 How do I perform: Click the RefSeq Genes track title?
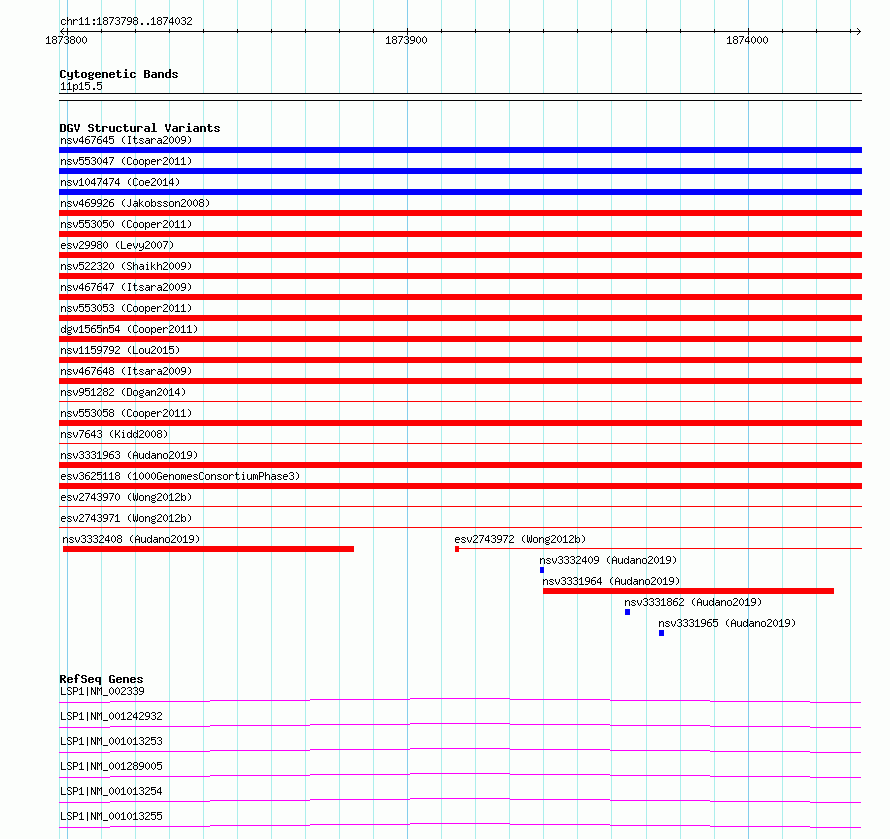(101, 679)
